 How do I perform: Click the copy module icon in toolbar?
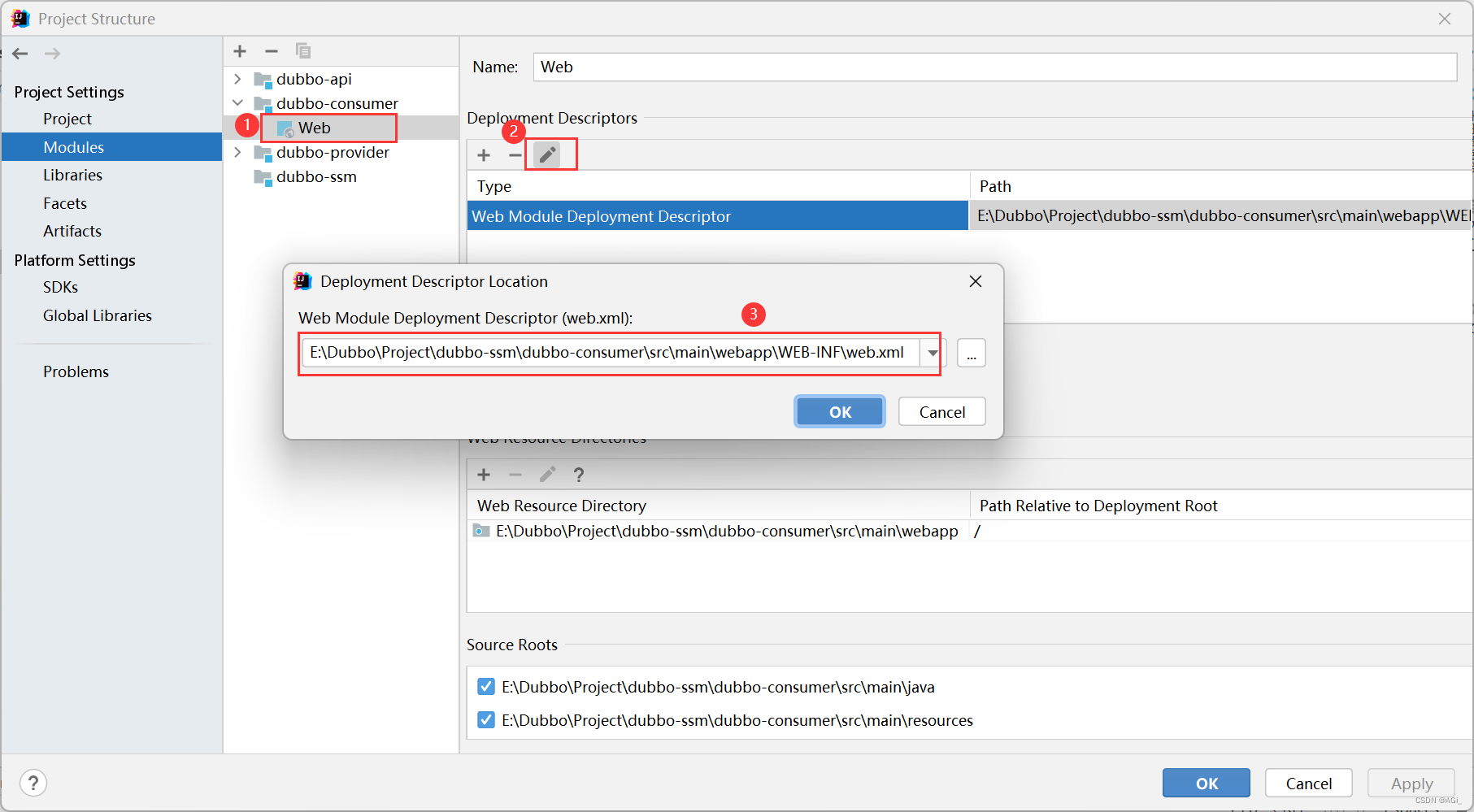[303, 50]
